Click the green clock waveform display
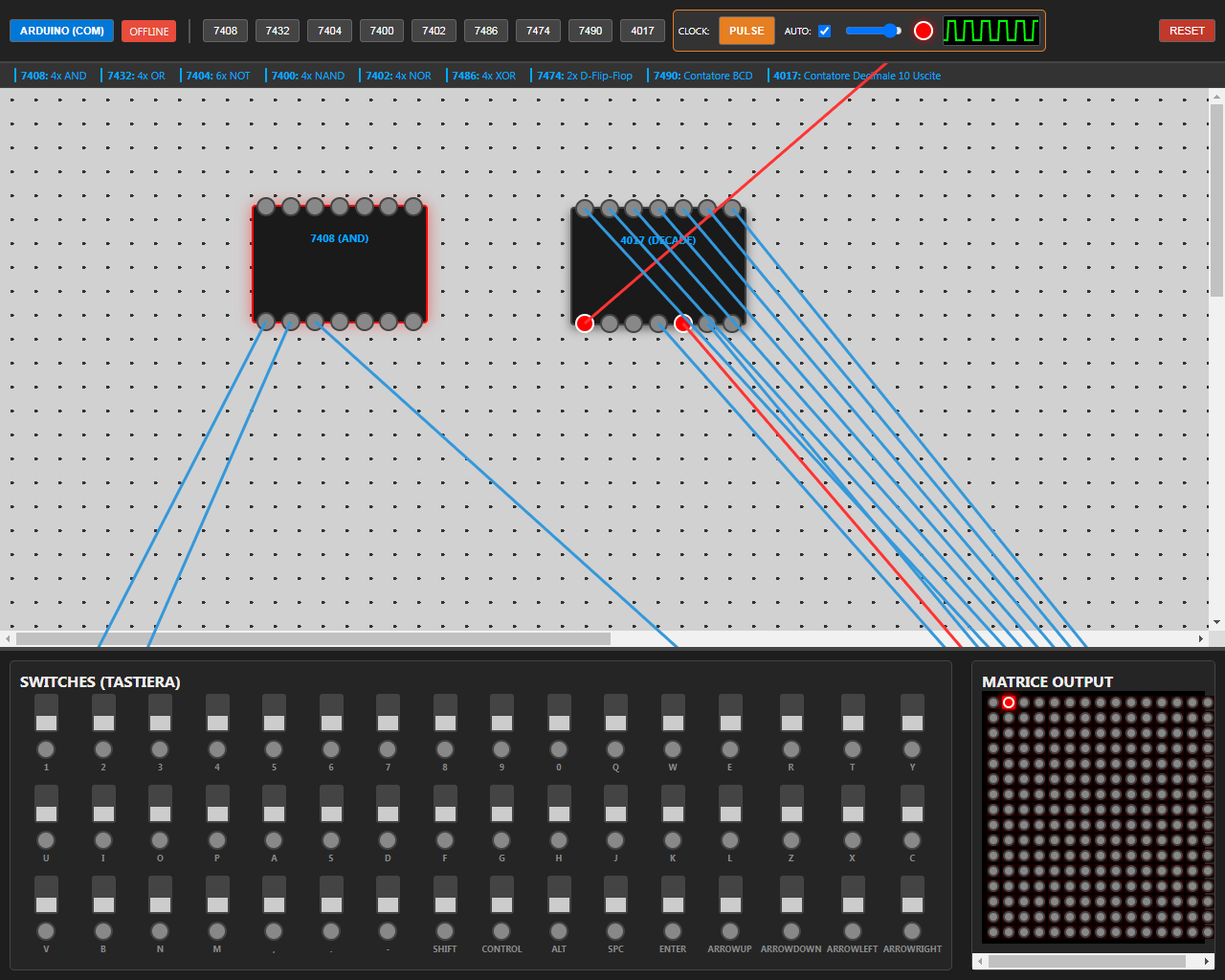The image size is (1225, 980). (x=991, y=31)
